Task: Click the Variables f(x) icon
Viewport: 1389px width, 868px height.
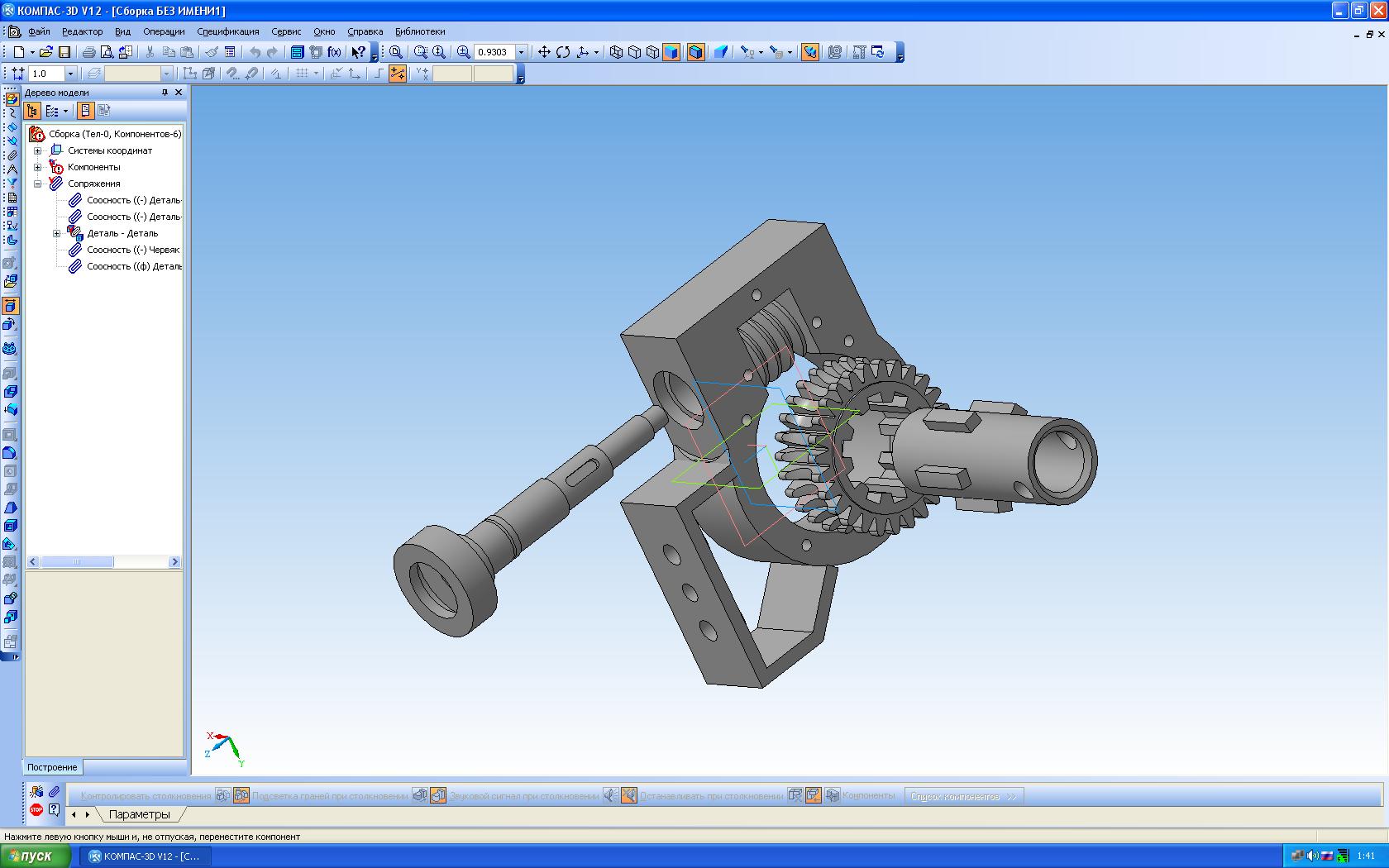Action: tap(334, 52)
